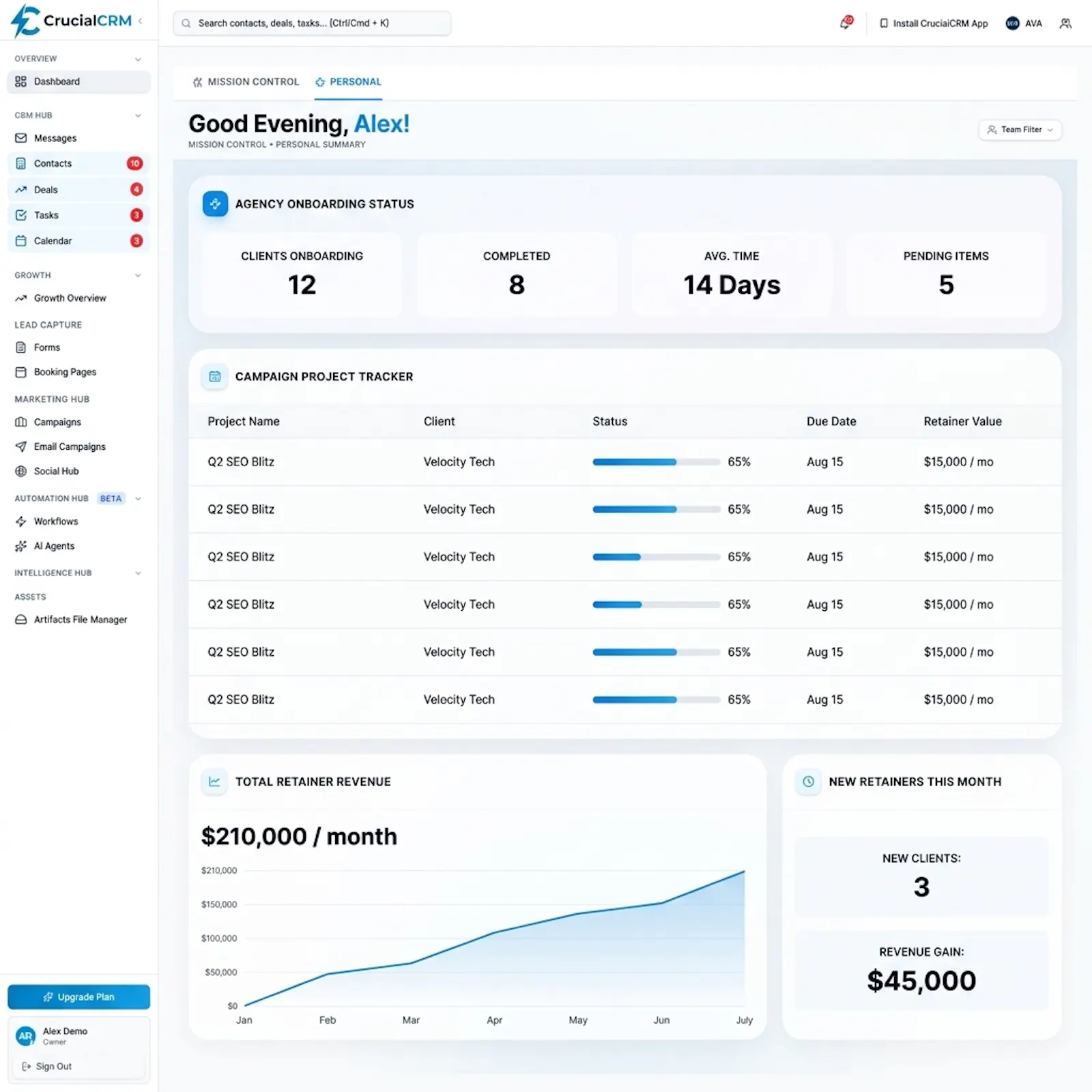This screenshot has height=1092, width=1092.
Task: Click the Booking Pages icon
Action: pos(21,373)
